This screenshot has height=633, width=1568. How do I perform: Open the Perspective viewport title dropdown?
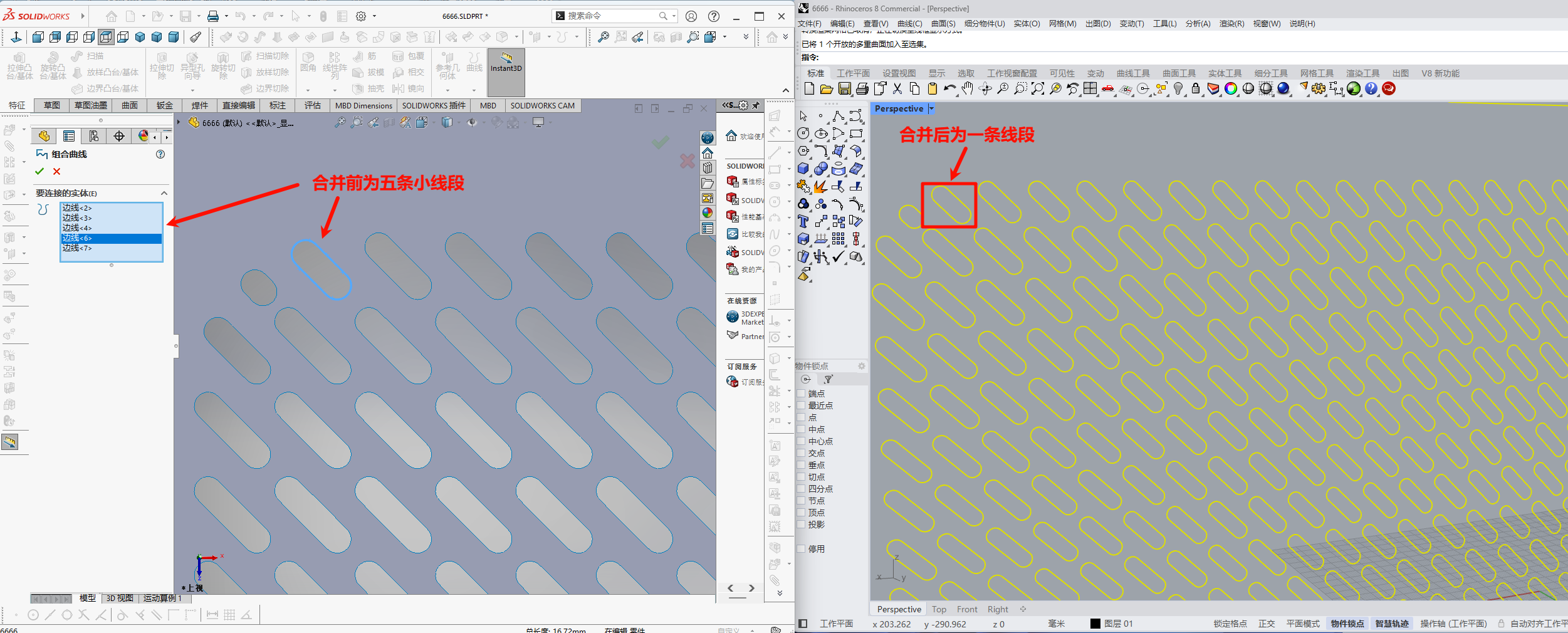pyautogui.click(x=931, y=108)
